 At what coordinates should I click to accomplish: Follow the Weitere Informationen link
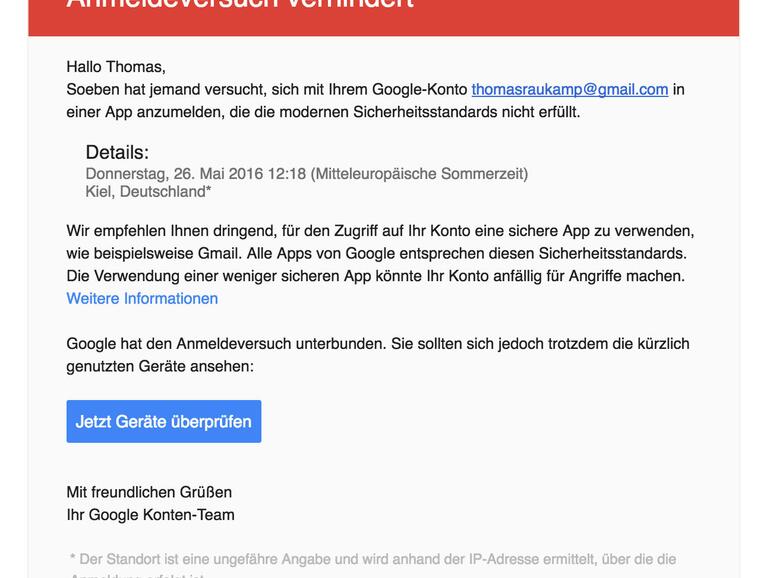tap(142, 299)
